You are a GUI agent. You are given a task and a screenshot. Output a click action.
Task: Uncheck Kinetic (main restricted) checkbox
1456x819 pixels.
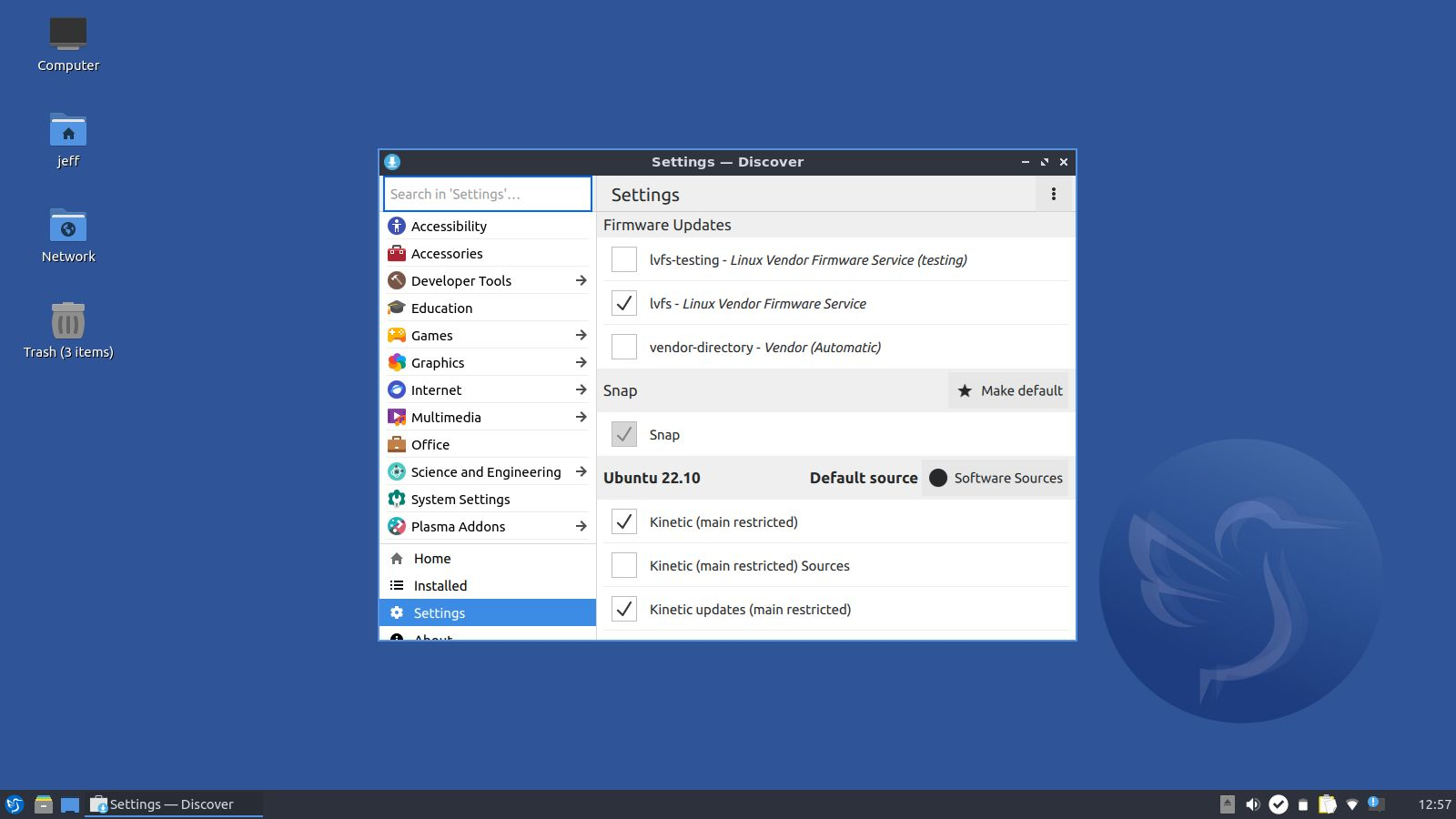coord(624,521)
